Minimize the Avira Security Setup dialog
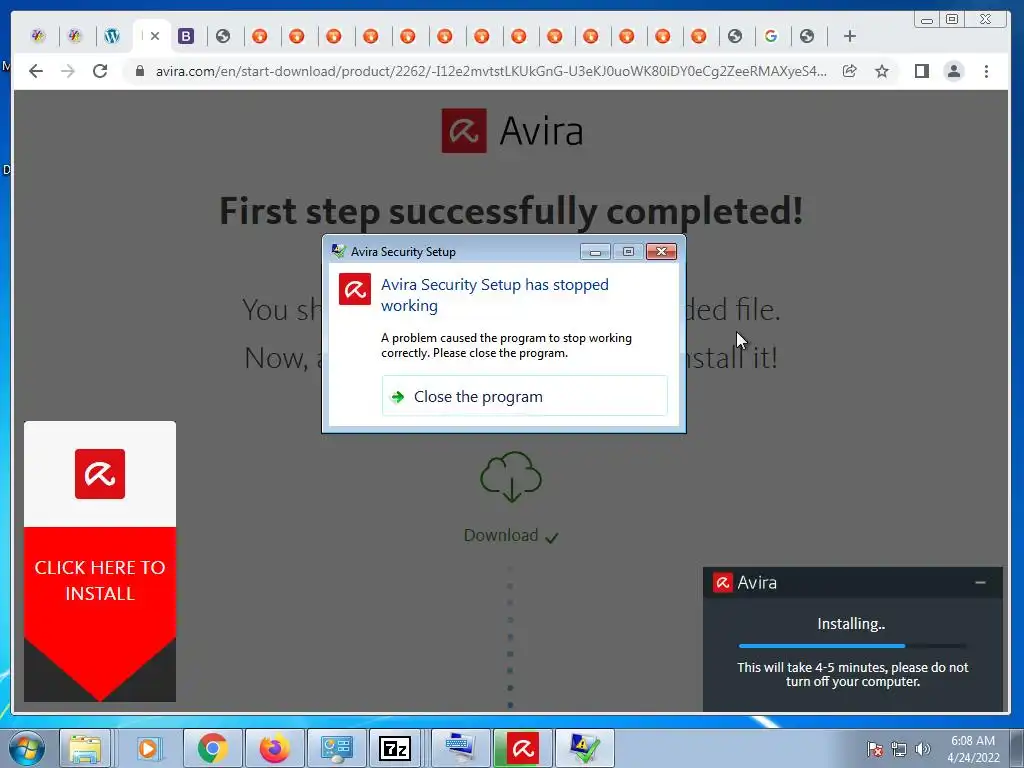This screenshot has height=768, width=1024. click(x=595, y=251)
